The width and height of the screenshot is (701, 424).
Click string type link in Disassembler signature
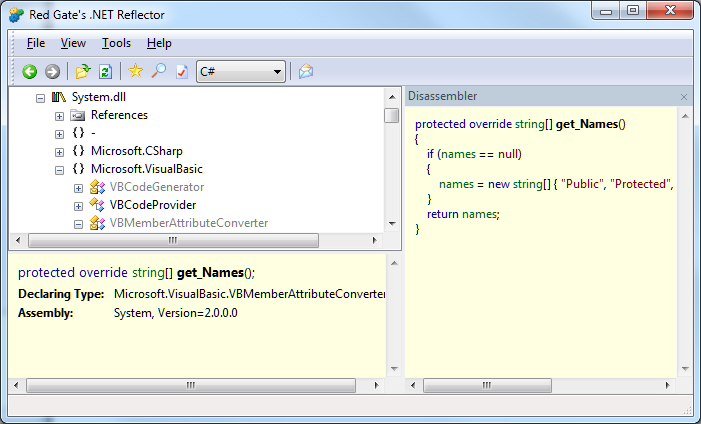click(530, 124)
